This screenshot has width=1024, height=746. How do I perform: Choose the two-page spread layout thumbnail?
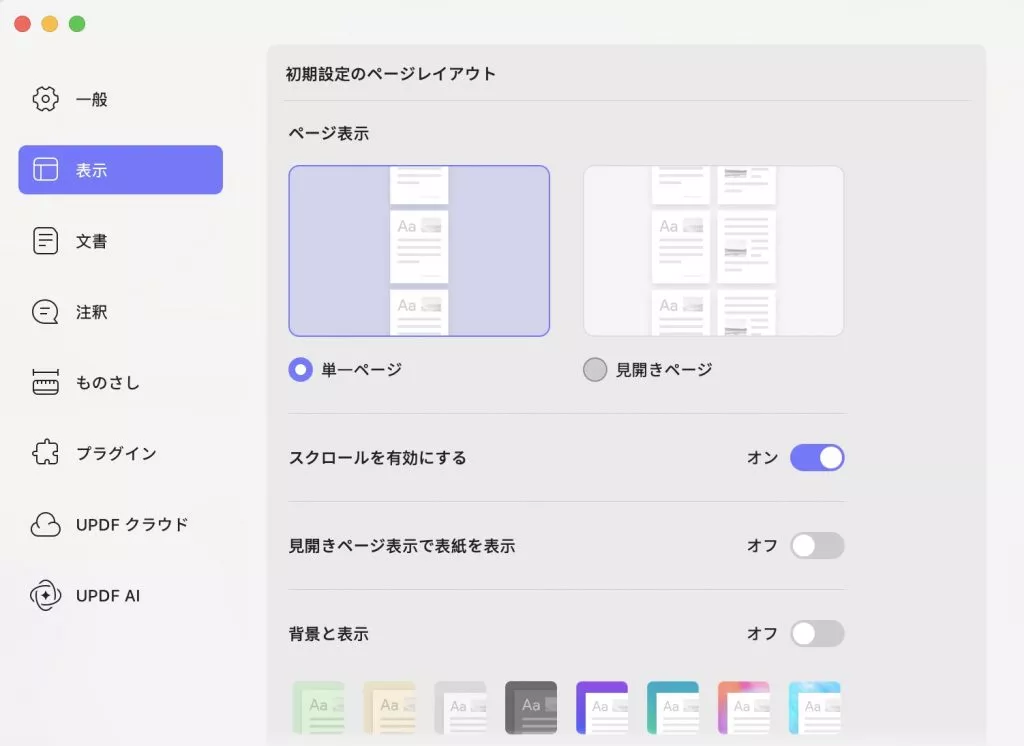click(x=714, y=251)
